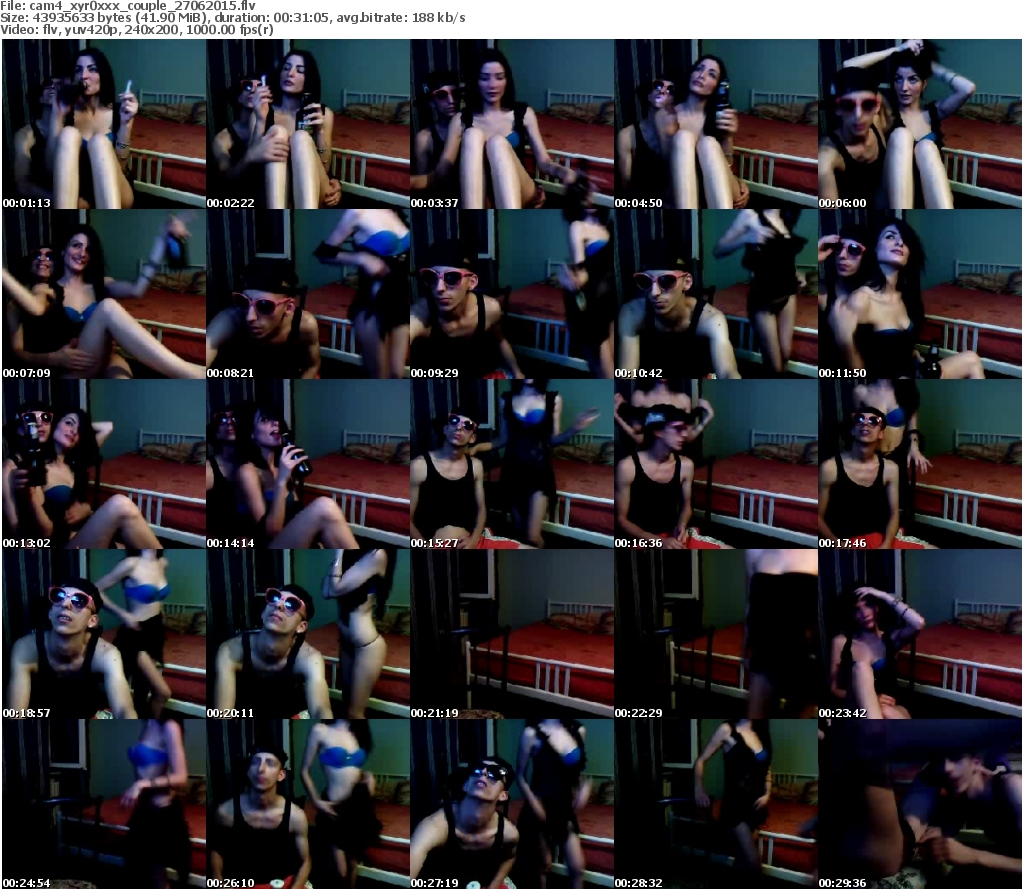This screenshot has height=889, width=1024.
Task: Choose the thumbnail marked 00:10:42
Action: (x=716, y=294)
